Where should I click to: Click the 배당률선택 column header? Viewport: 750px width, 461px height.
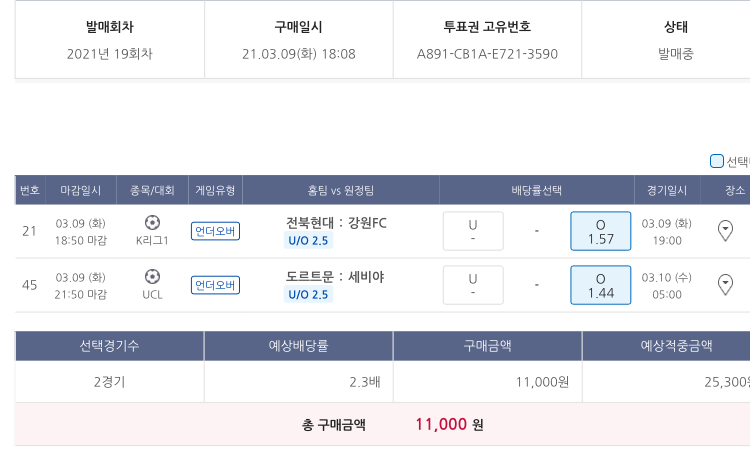coord(536,190)
